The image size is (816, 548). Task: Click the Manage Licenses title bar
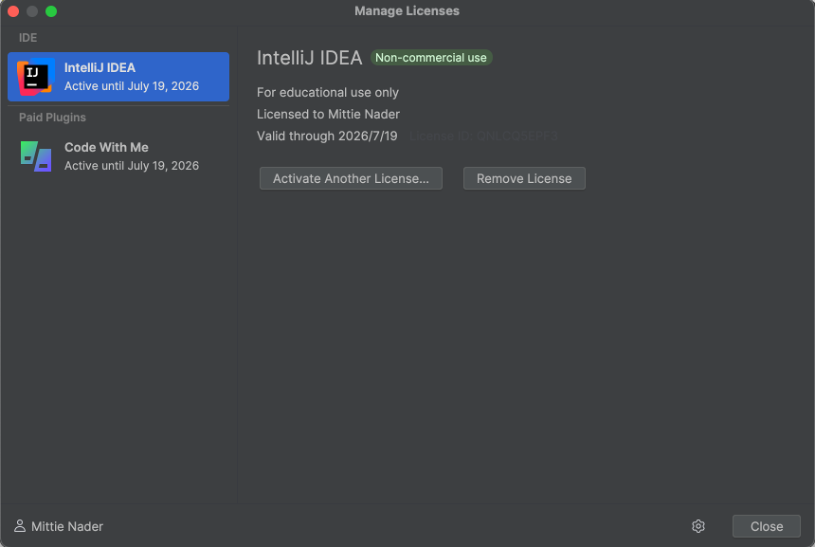[407, 11]
